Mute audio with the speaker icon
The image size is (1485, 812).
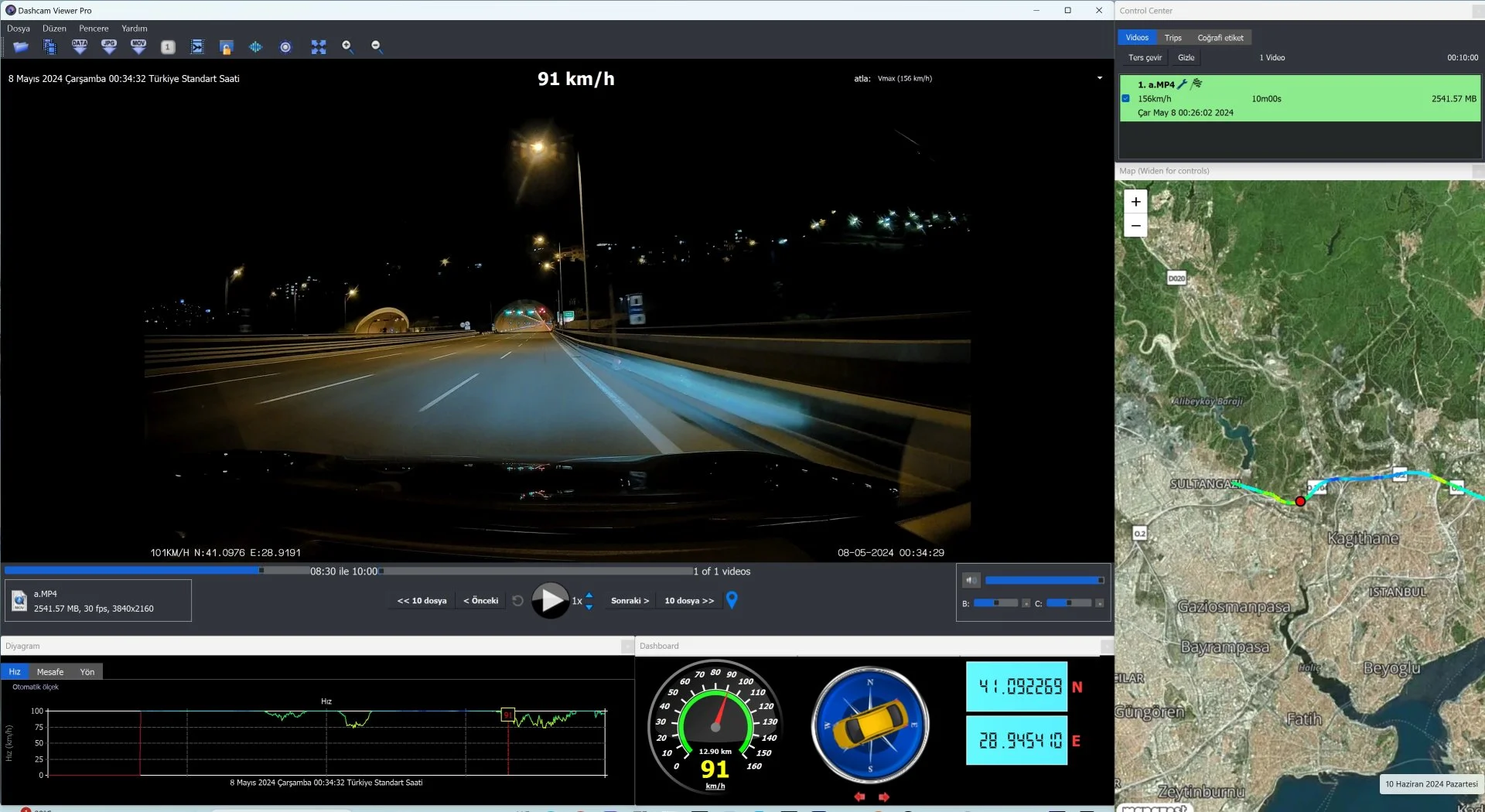(971, 580)
